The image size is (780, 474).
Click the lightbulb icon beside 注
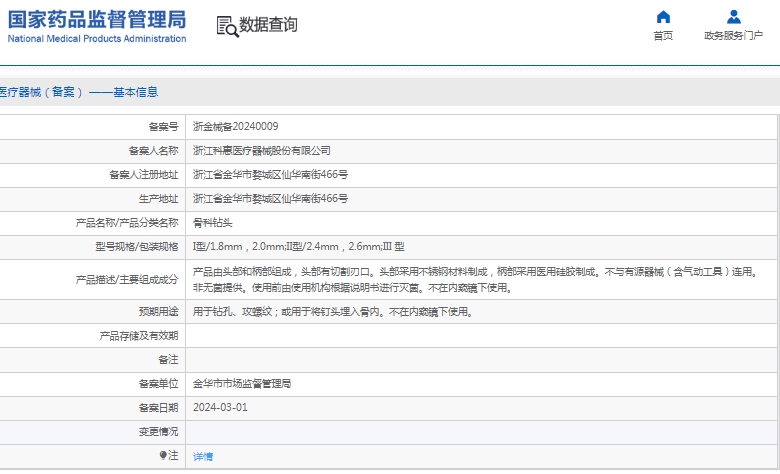pyautogui.click(x=162, y=455)
